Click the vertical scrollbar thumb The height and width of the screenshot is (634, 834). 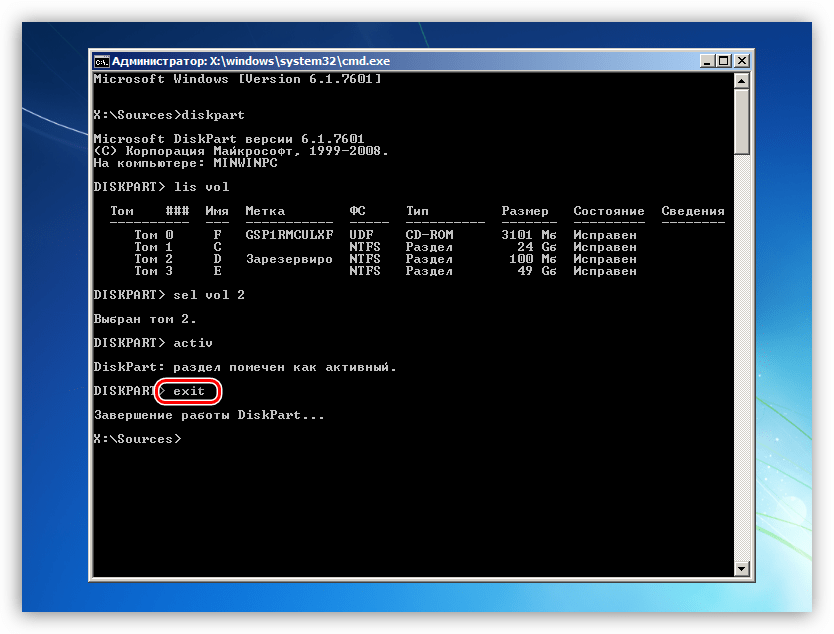741,122
